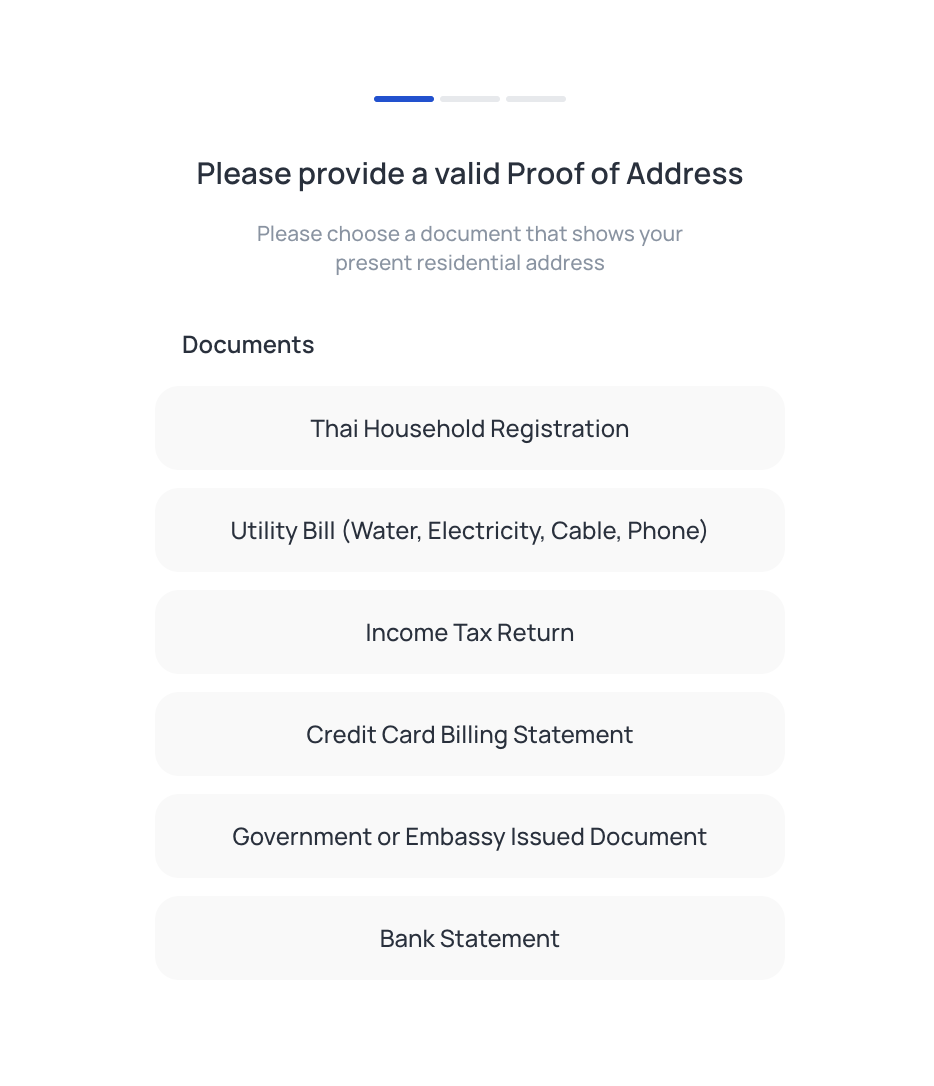Pick Credit Card Billing Statement
The height and width of the screenshot is (1086, 934).
[x=469, y=734]
